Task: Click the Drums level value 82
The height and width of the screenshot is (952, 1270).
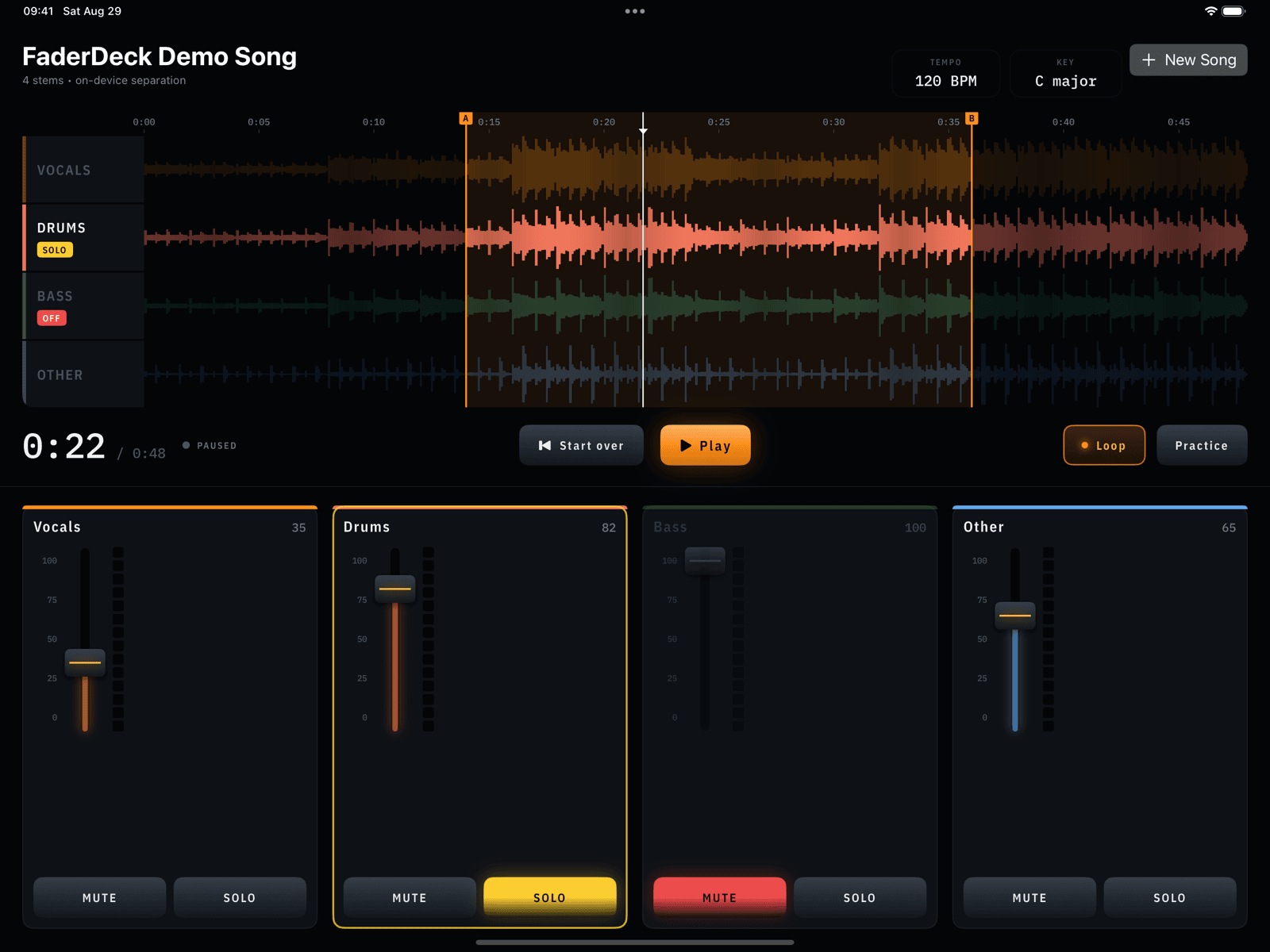Action: tap(609, 528)
